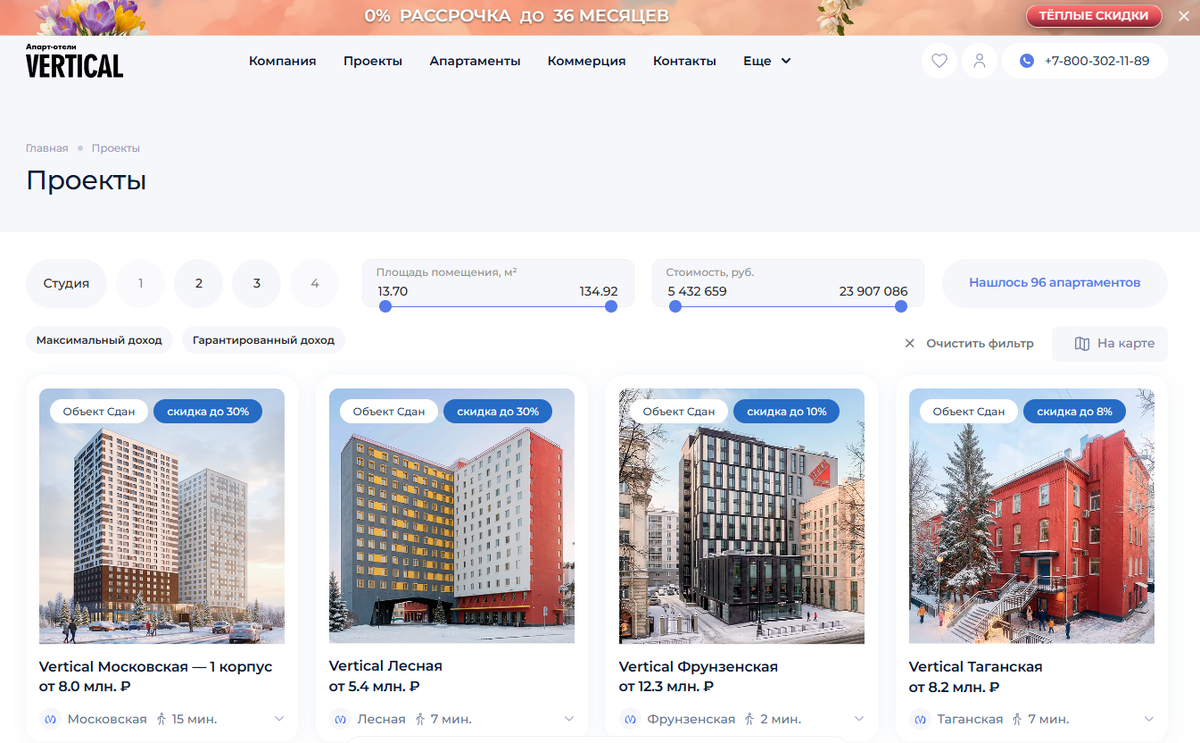Open Vertical Таганская building photo

click(1032, 516)
